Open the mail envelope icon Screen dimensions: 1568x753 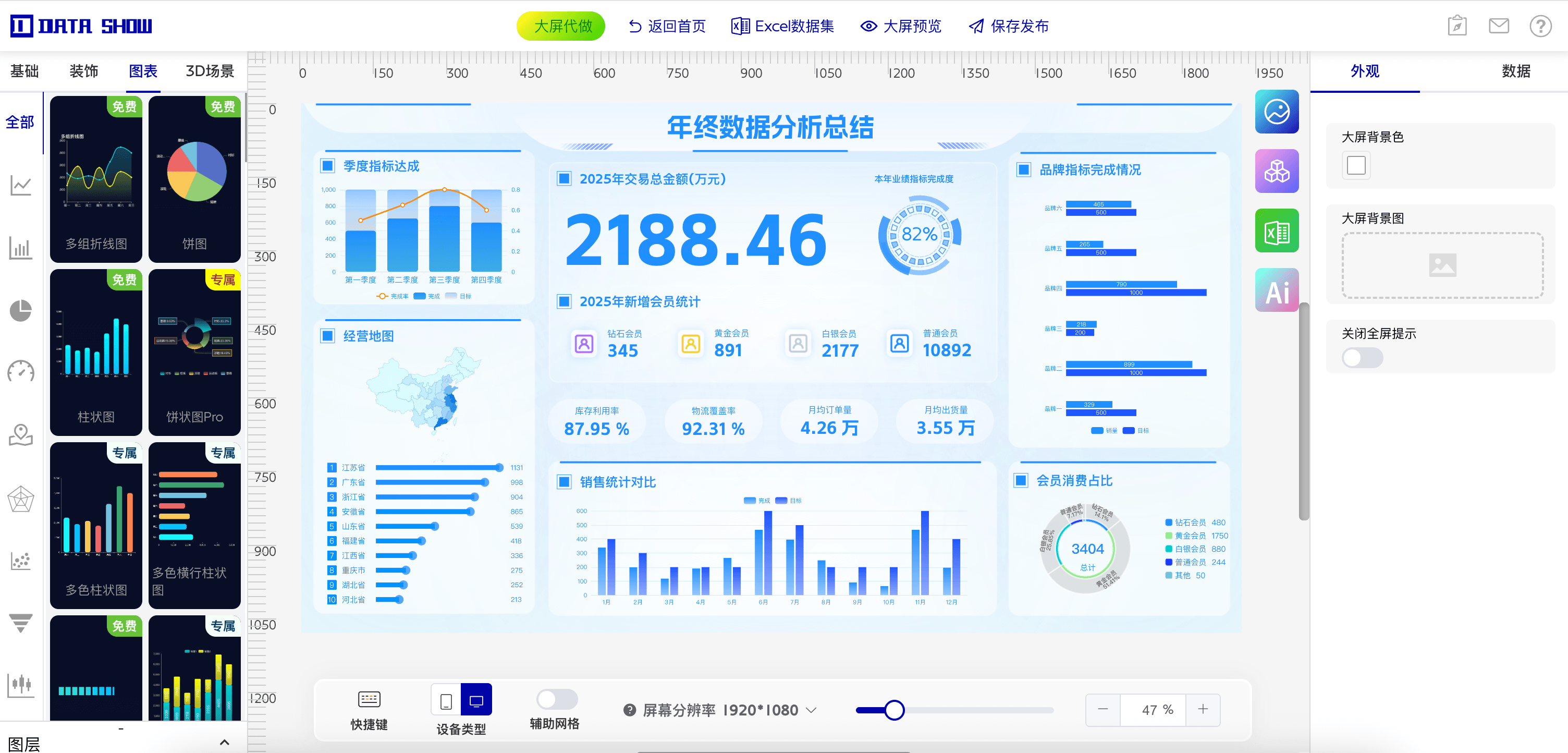point(1499,26)
